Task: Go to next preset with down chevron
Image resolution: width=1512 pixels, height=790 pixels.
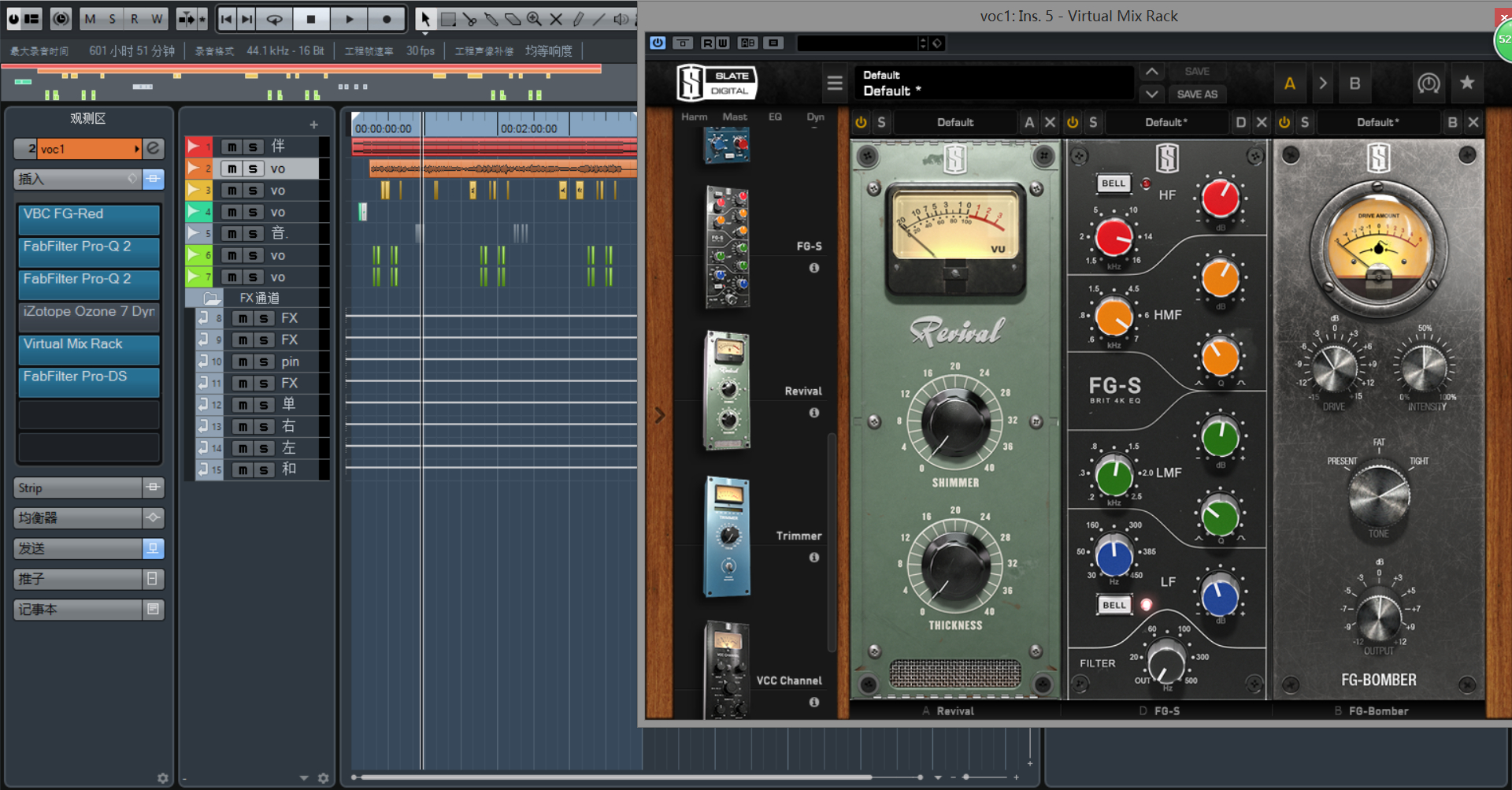Action: tap(1151, 94)
